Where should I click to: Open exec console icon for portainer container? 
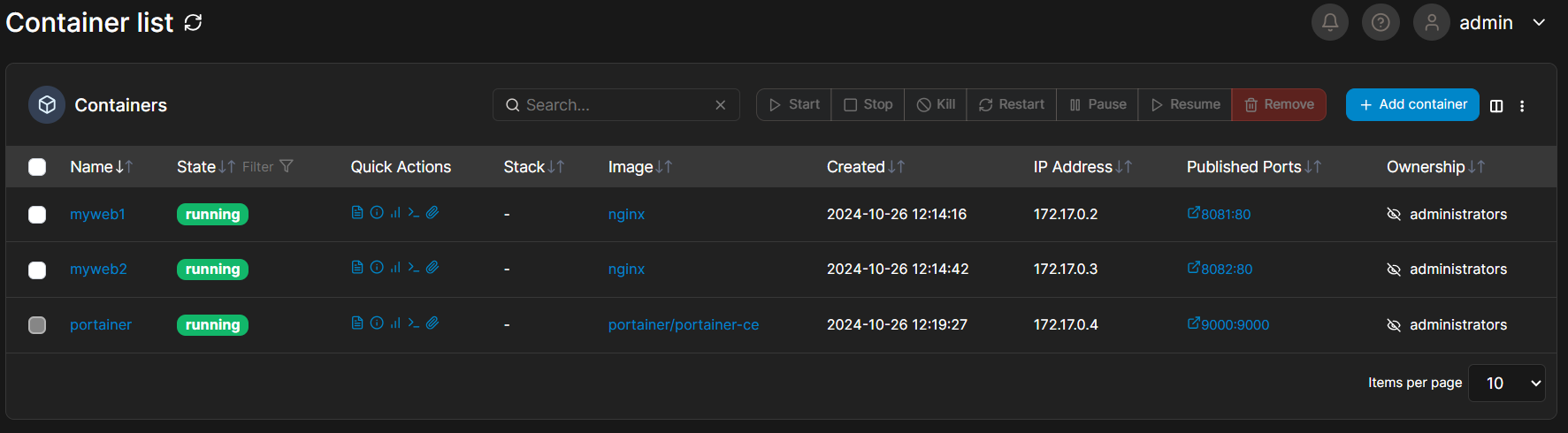point(414,323)
